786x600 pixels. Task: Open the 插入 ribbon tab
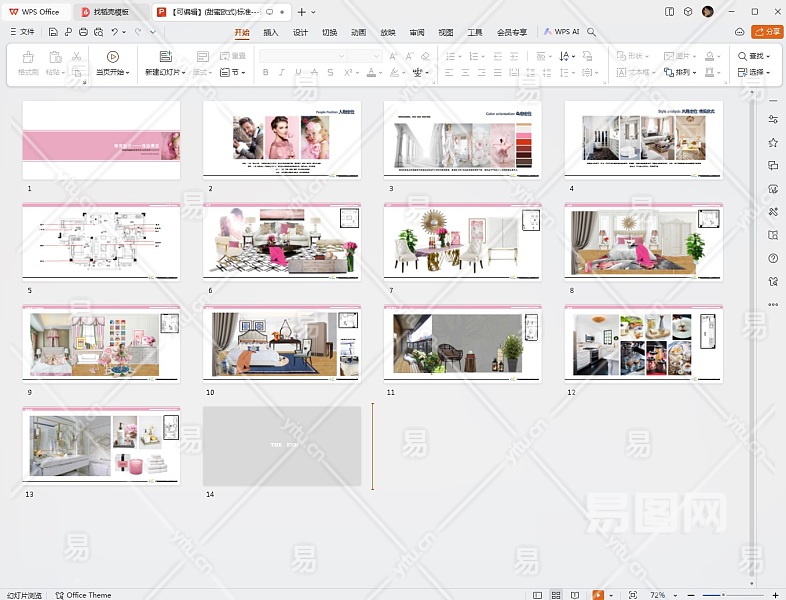coord(271,32)
